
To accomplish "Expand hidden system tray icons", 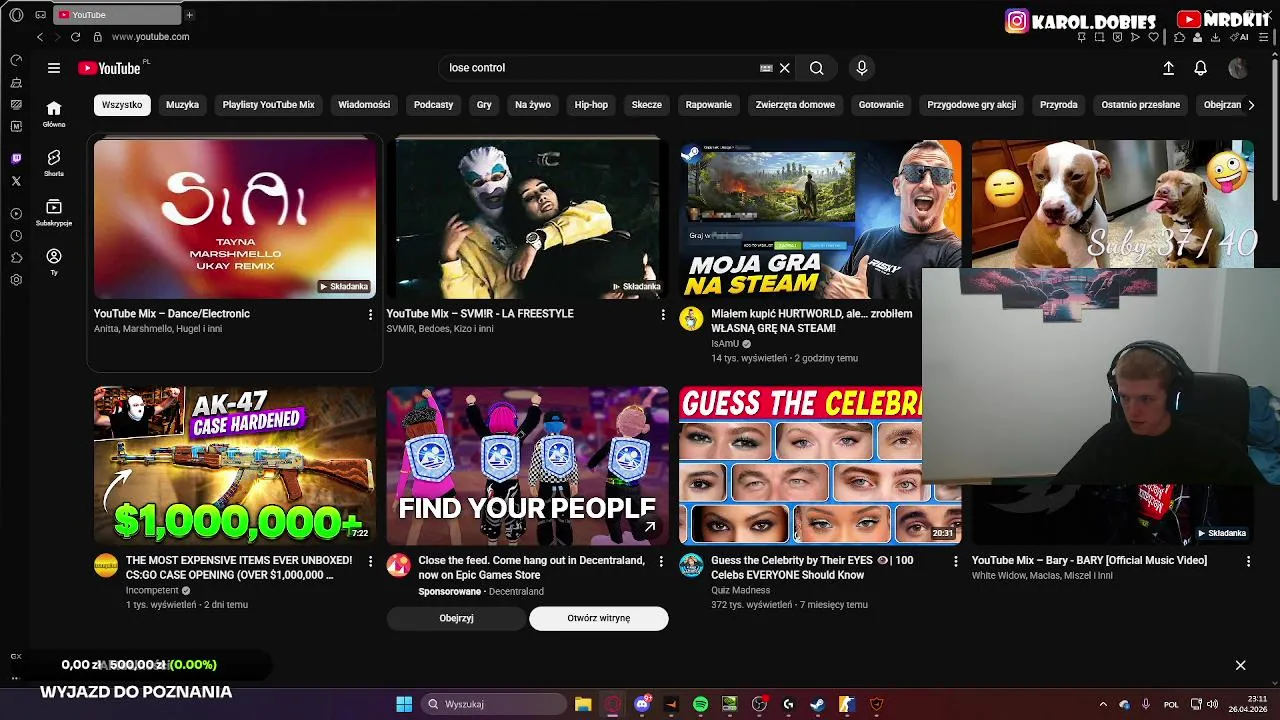I will tap(1103, 704).
